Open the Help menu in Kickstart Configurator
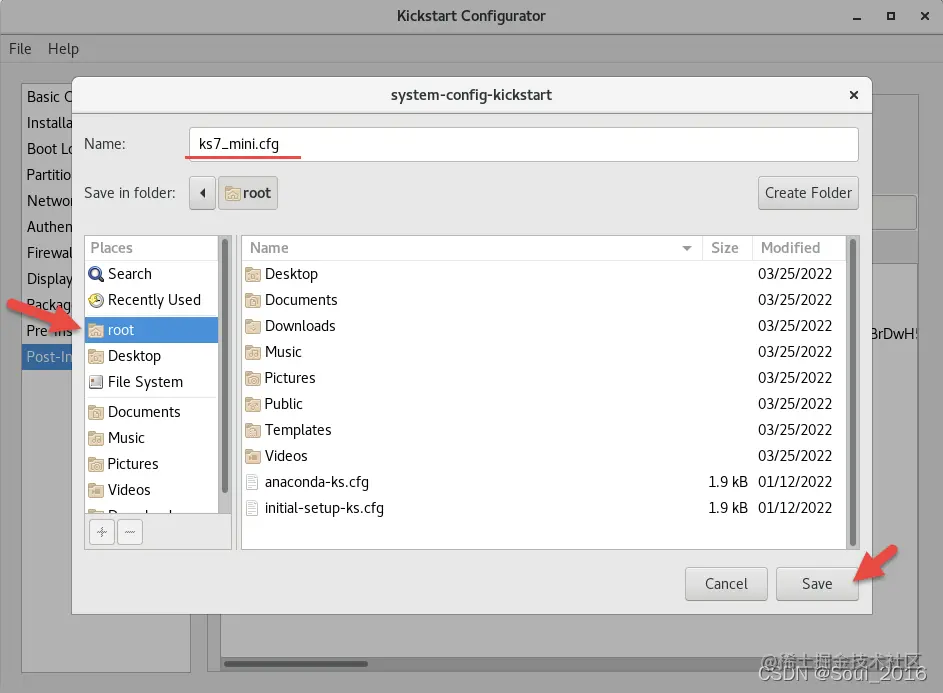This screenshot has width=943, height=693. [63, 49]
